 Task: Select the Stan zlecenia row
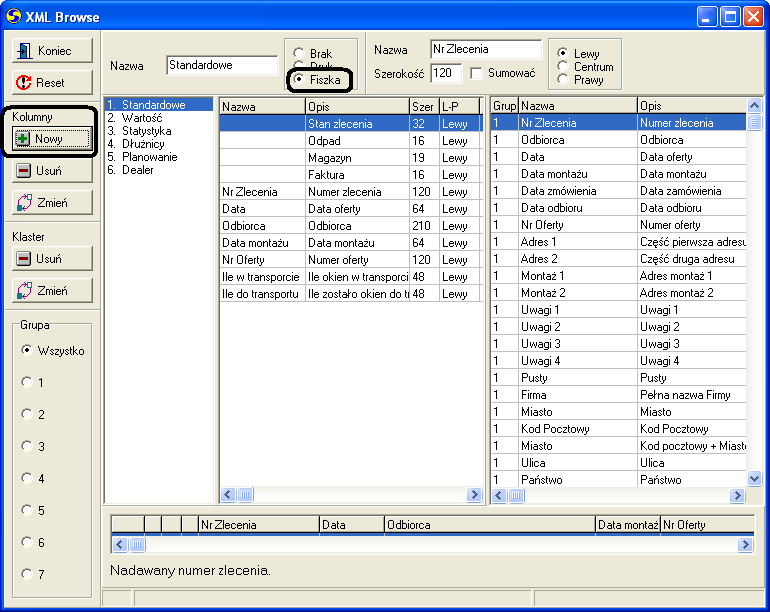[351, 124]
